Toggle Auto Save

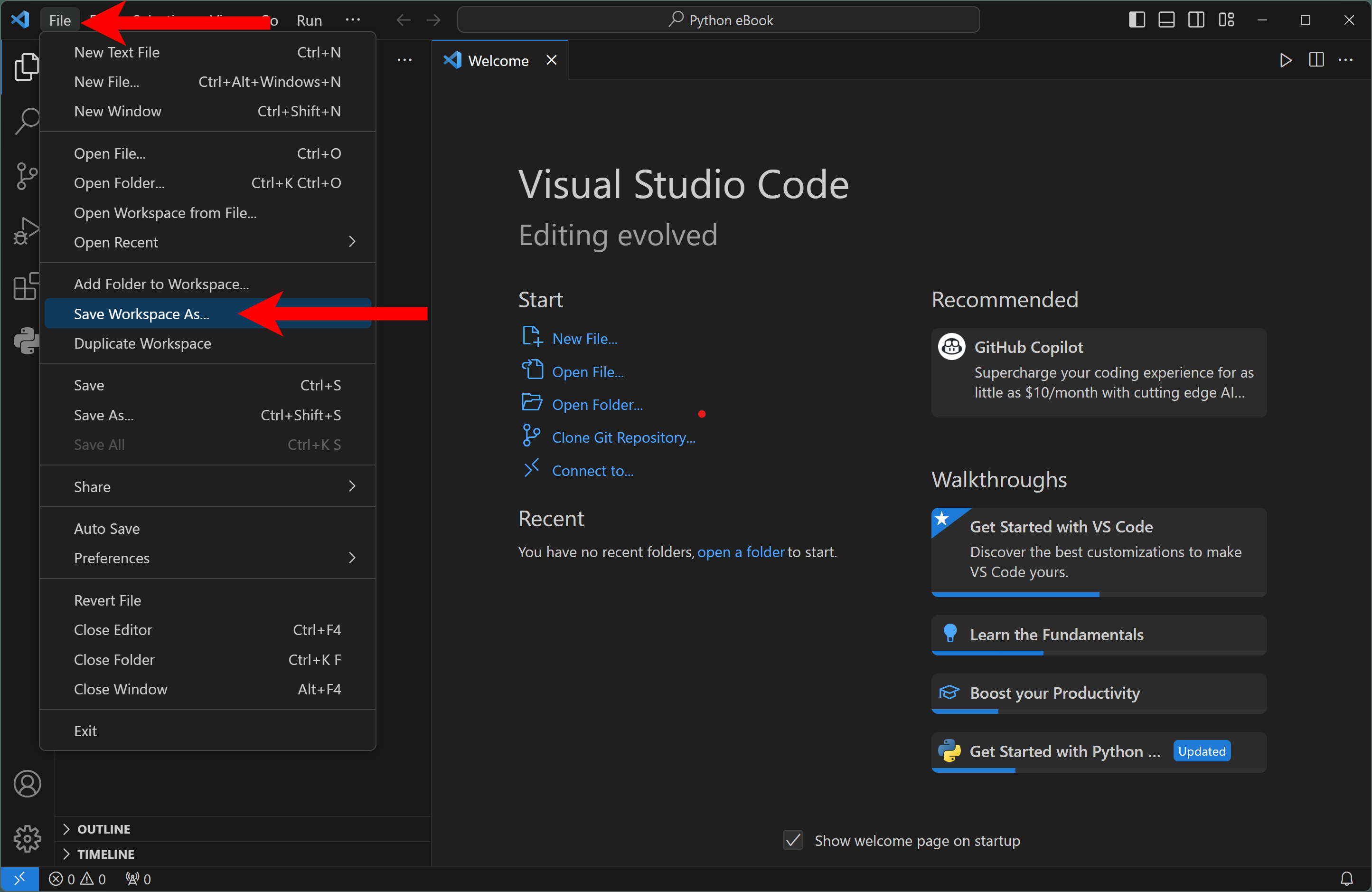coord(207,529)
